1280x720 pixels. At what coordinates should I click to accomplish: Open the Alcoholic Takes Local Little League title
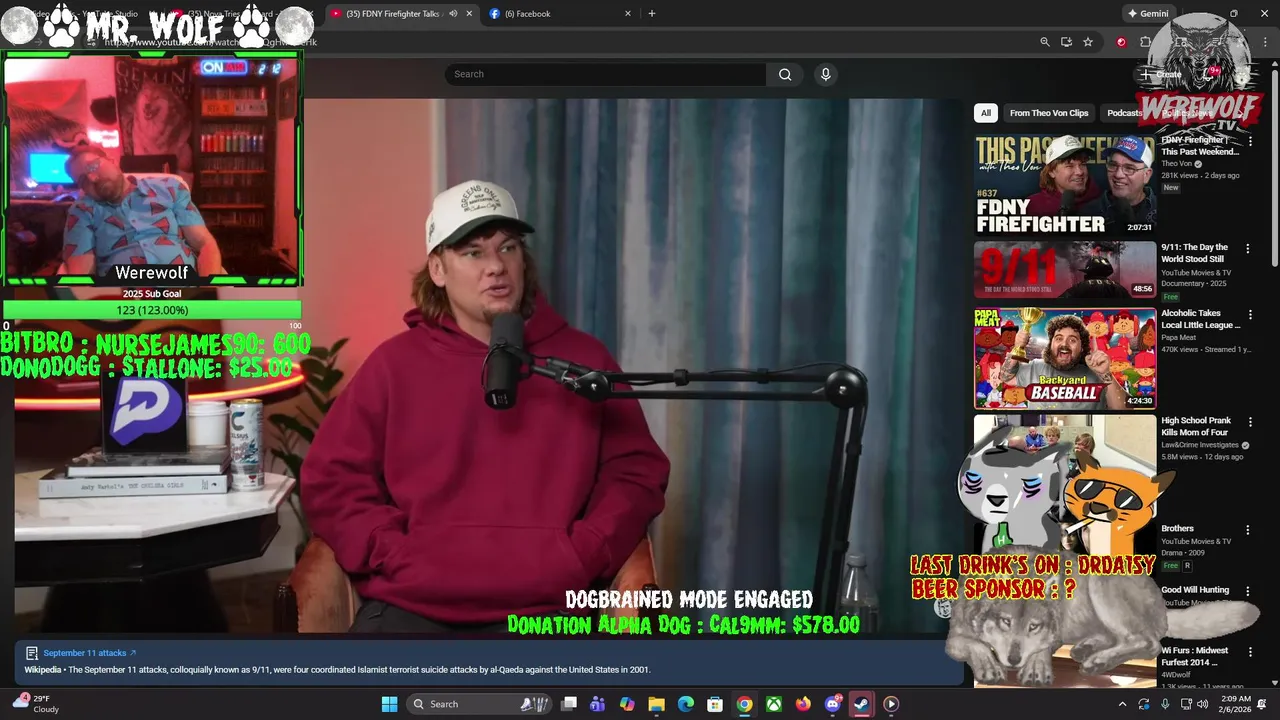(1200, 319)
